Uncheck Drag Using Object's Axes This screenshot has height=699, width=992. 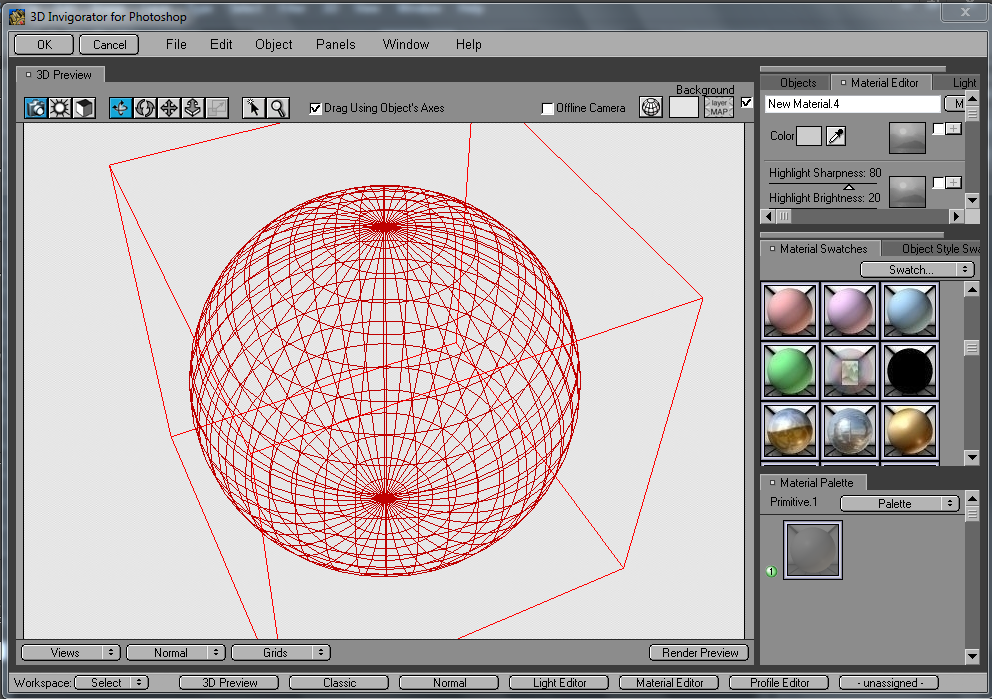[x=316, y=108]
